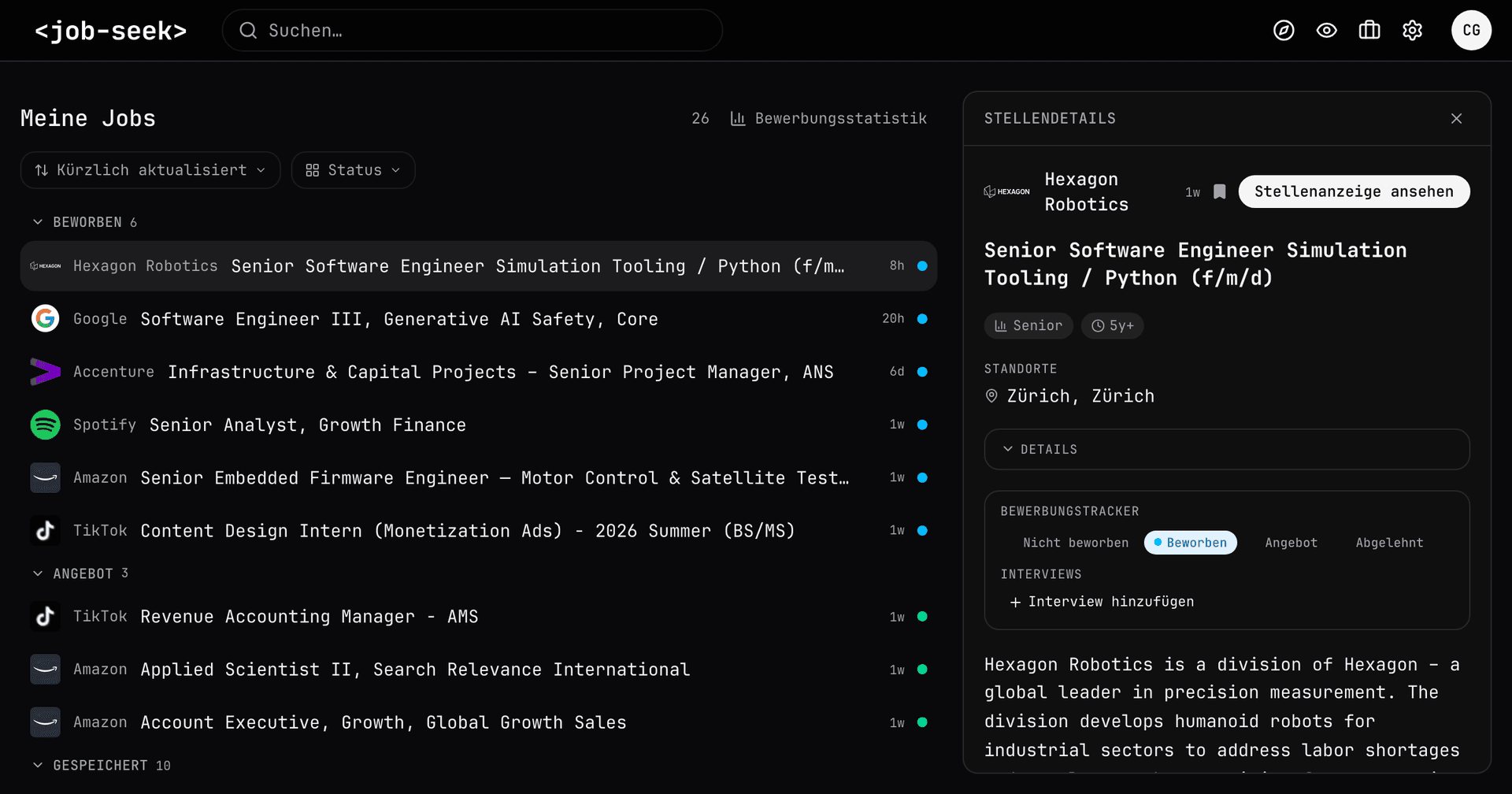Image resolution: width=1512 pixels, height=794 pixels.
Task: Open the CG profile avatar
Action: (x=1471, y=31)
